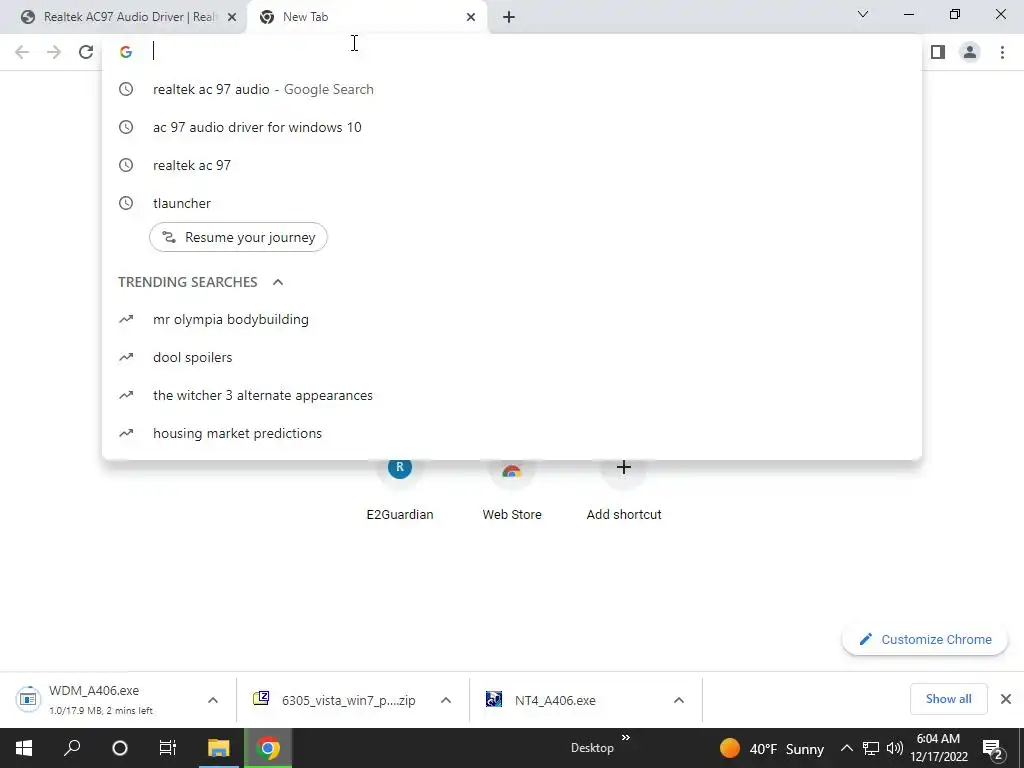This screenshot has width=1024, height=768.
Task: Open a new tab with plus button
Action: (509, 17)
